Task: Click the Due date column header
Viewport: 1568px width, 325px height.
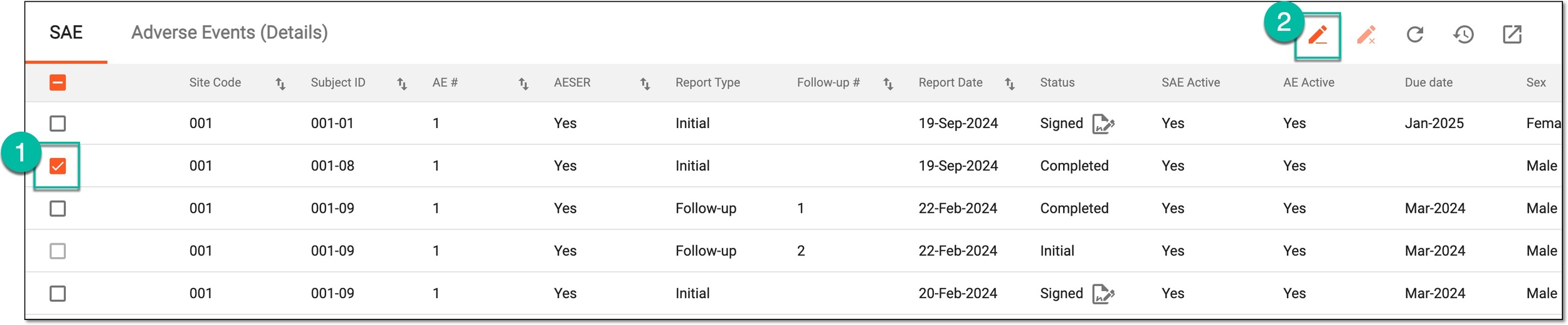Action: click(x=1428, y=83)
